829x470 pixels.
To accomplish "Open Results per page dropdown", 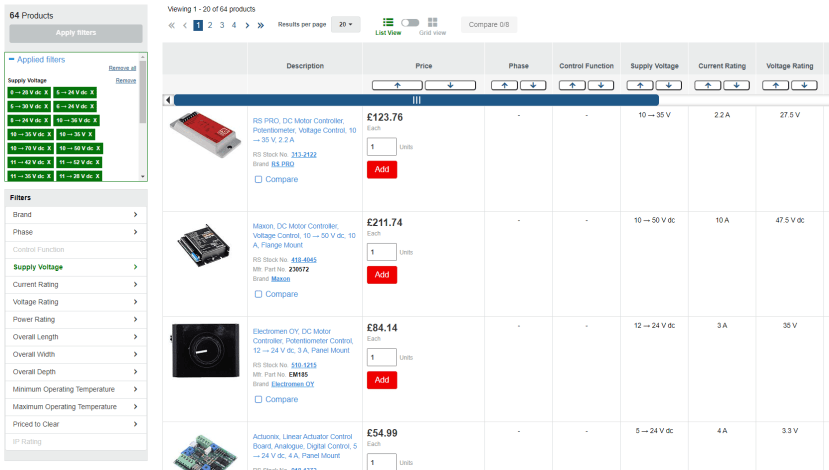I will pyautogui.click(x=346, y=24).
